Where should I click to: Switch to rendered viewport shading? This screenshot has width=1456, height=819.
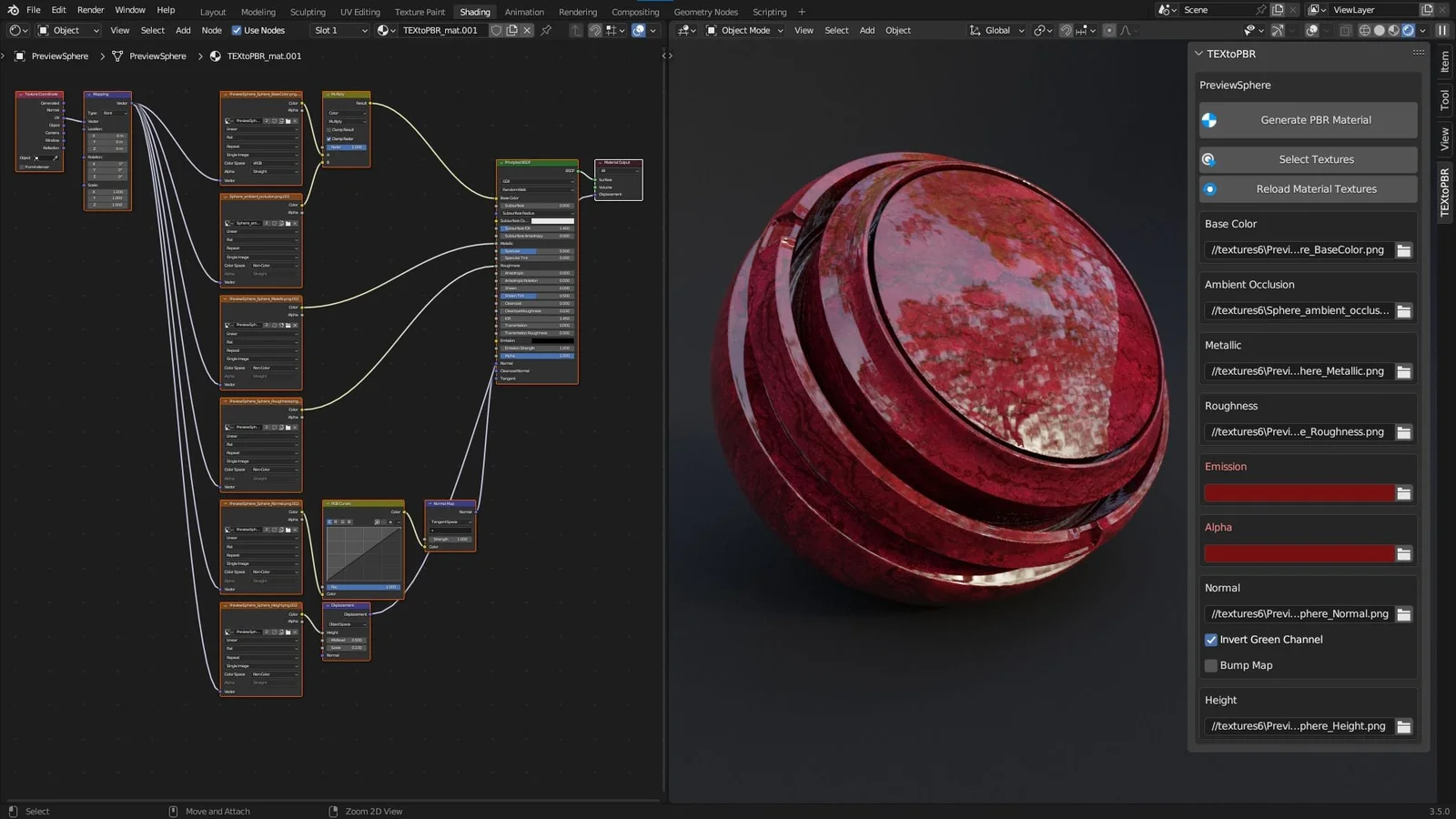(1408, 30)
